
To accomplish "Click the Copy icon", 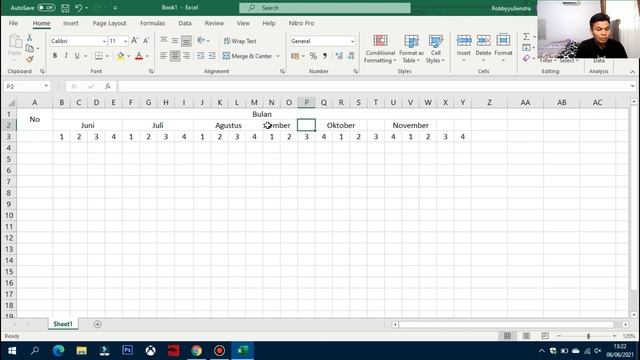I will (x=29, y=48).
